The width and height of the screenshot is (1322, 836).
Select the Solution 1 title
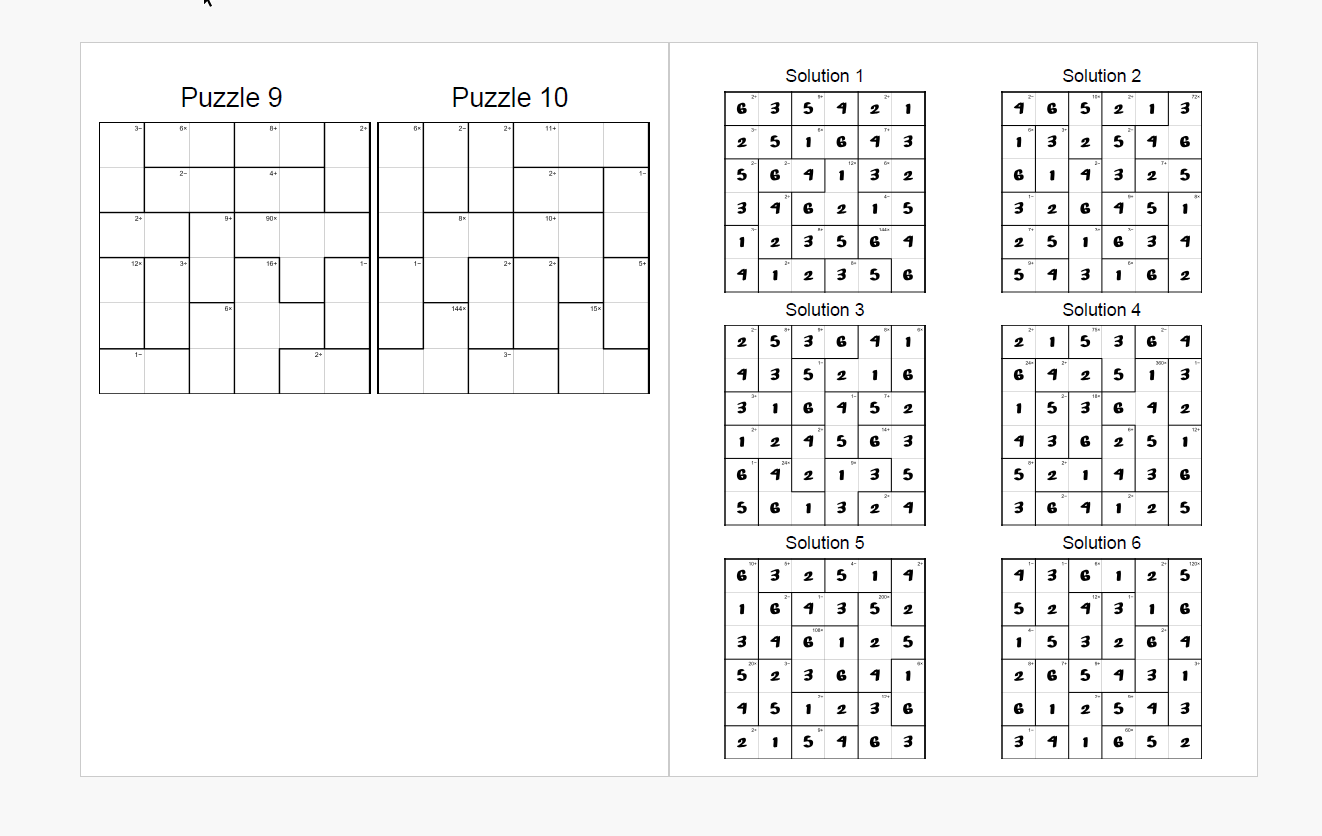pos(824,76)
